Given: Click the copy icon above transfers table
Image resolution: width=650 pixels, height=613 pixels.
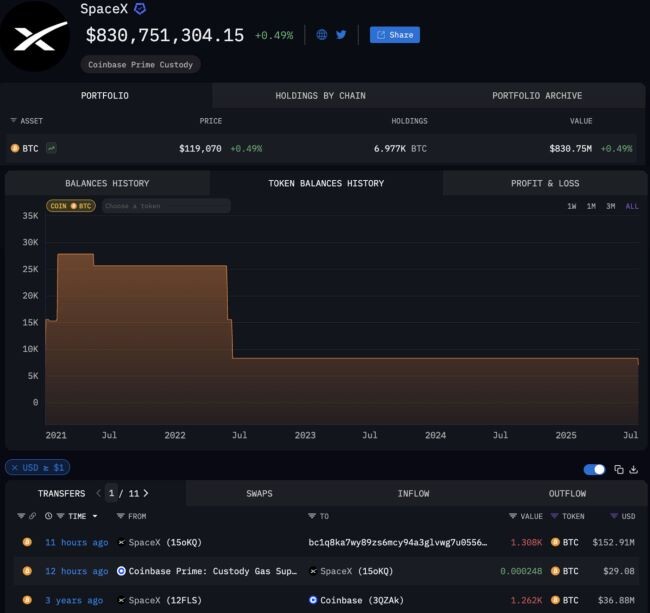Looking at the screenshot, I should pos(619,469).
